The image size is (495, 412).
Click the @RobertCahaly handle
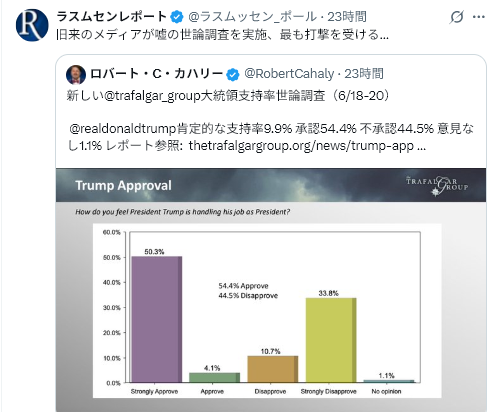pos(289,74)
